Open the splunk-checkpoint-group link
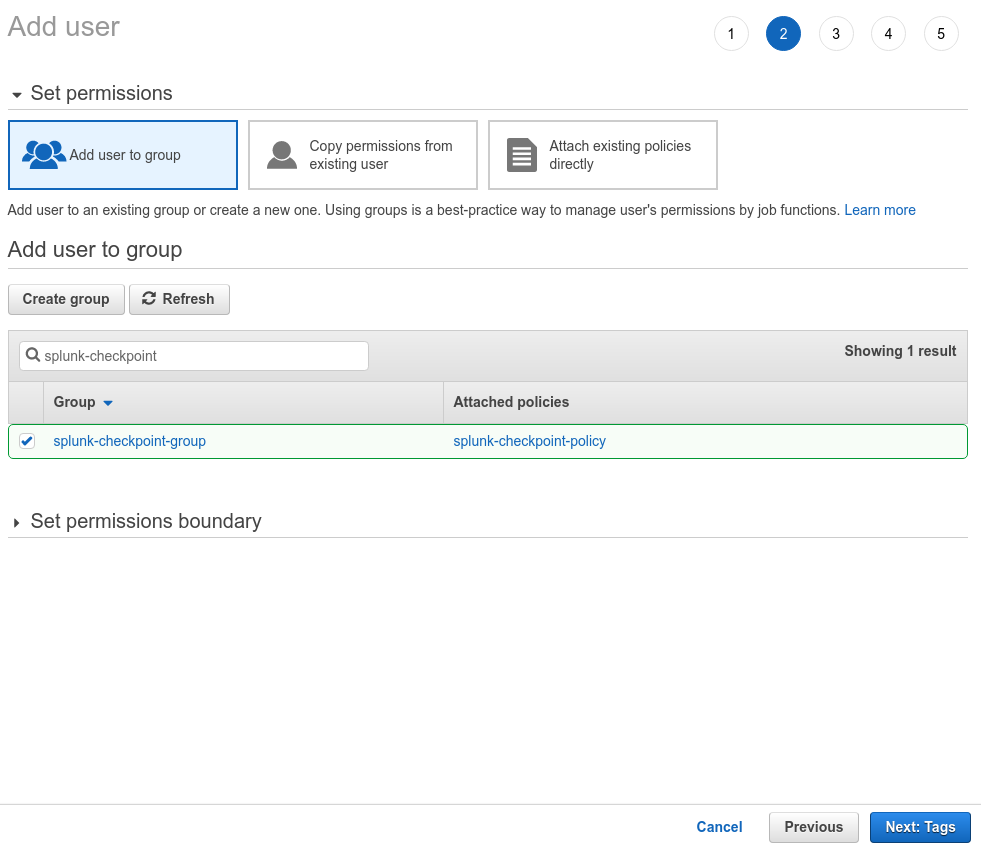Image resolution: width=981 pixels, height=849 pixels. click(130, 441)
